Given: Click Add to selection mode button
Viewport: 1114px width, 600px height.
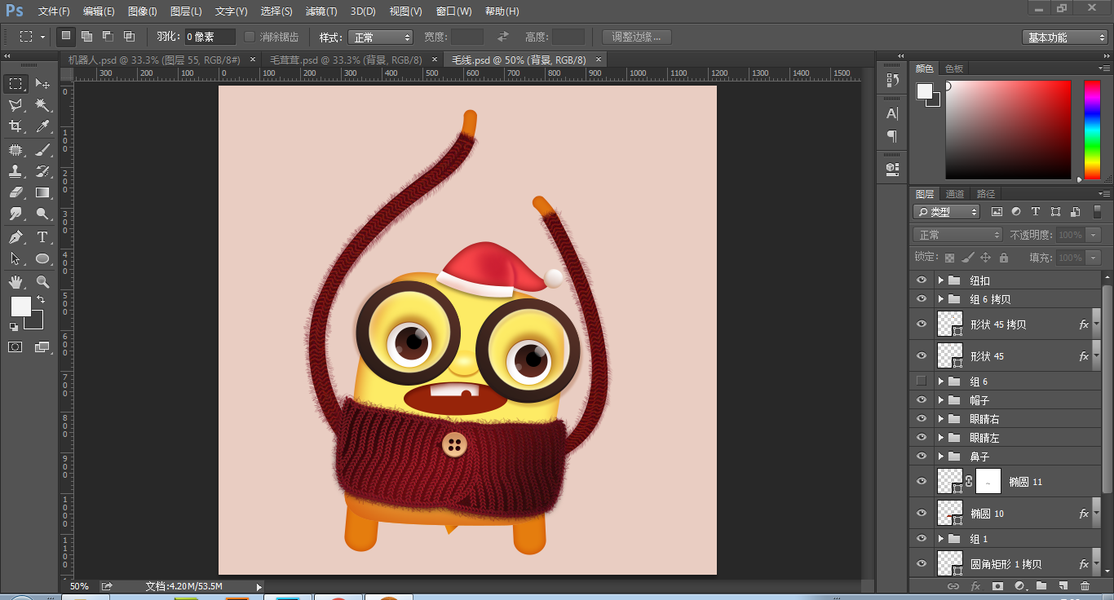Looking at the screenshot, I should pos(87,36).
